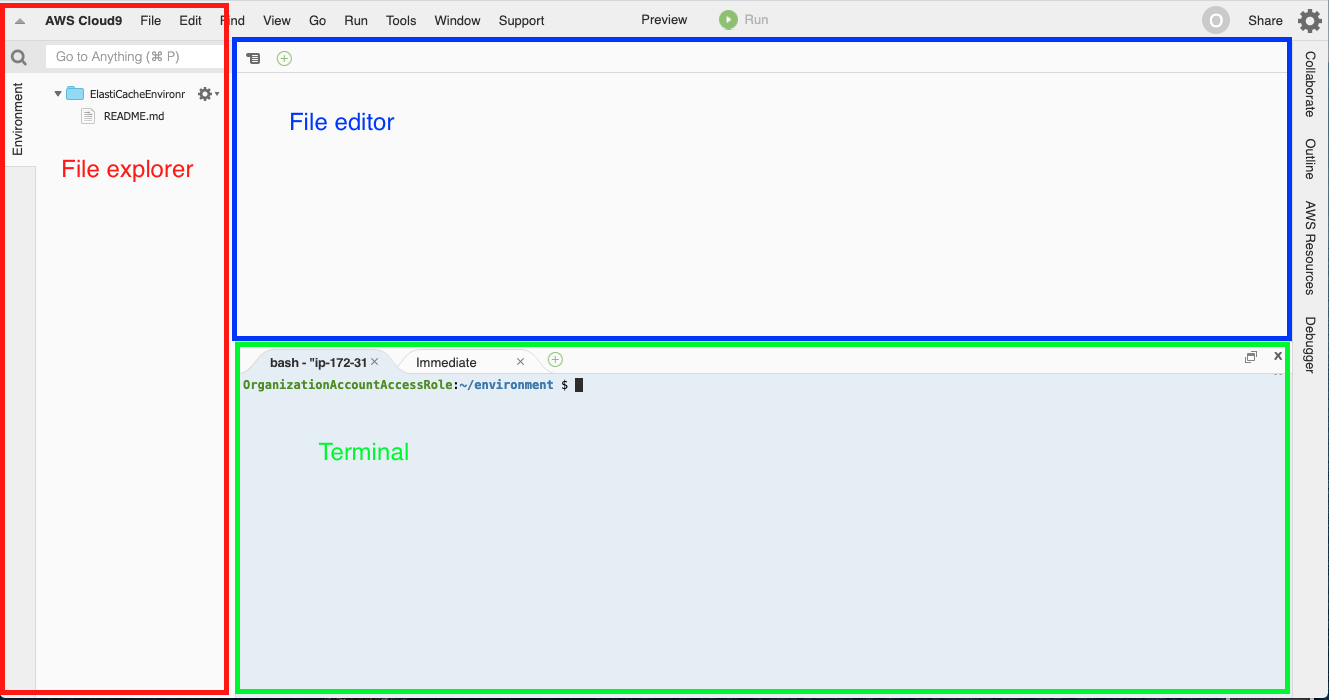The width and height of the screenshot is (1329, 700).
Task: Collapse the ElastiCacheEnvironment folder
Action: [x=58, y=94]
